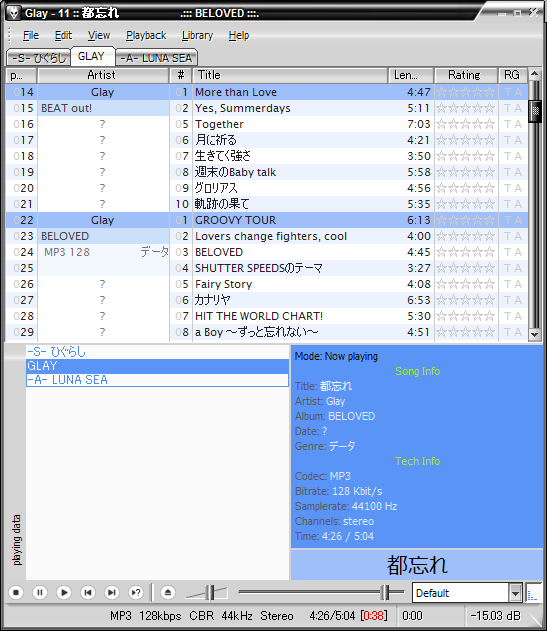Click the Stop playback button
The width and height of the screenshot is (547, 631).
(x=16, y=592)
